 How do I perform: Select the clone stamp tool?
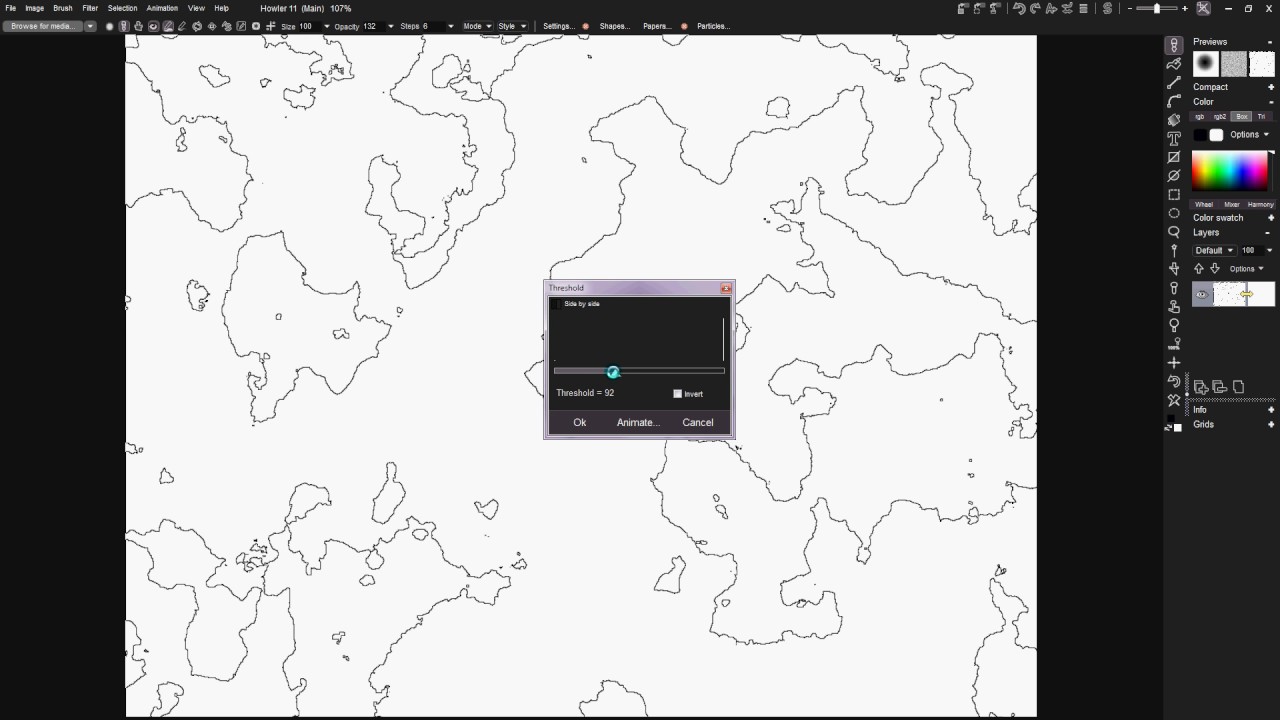point(1174,306)
